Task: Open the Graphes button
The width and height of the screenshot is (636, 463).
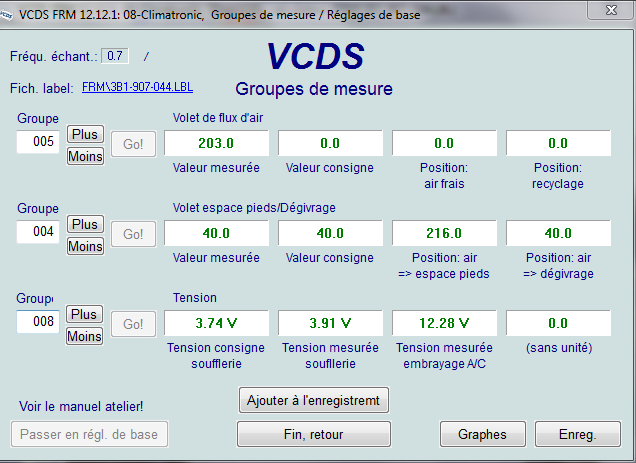Action: [483, 434]
